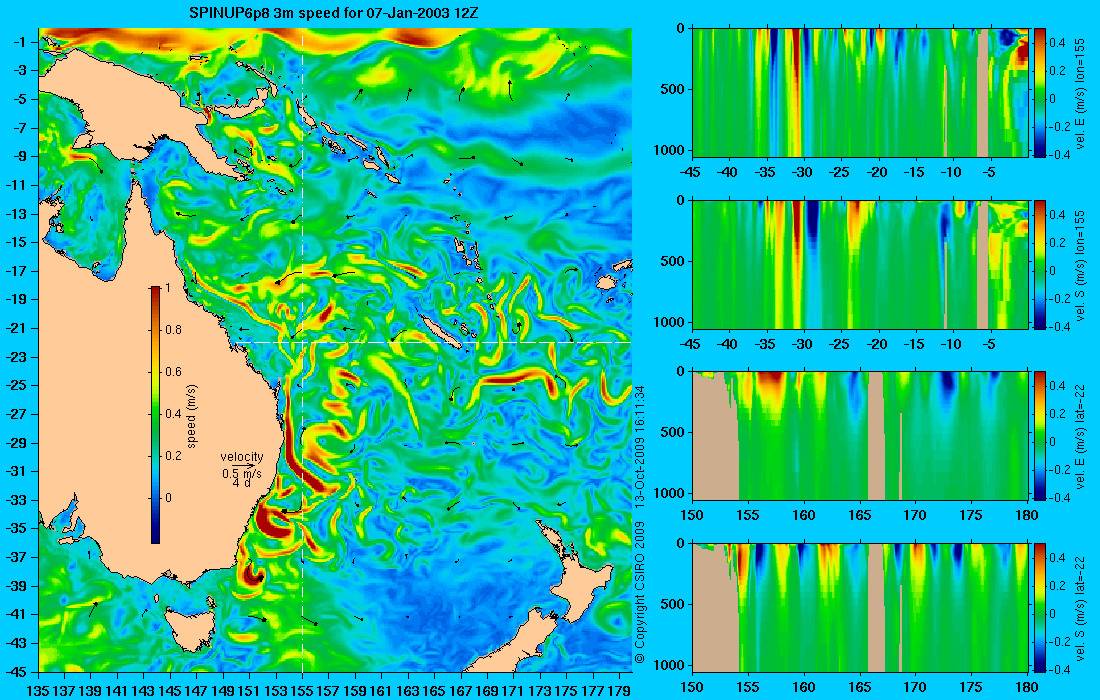Click the 'vel. S (m/s) lon=155' label
1100x700 pixels.
tap(1080, 265)
